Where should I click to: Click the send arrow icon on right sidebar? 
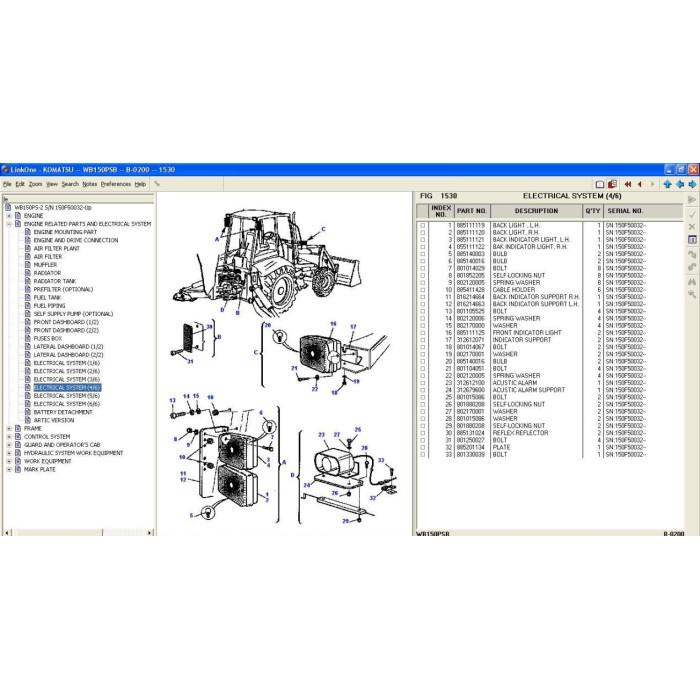pos(692,200)
